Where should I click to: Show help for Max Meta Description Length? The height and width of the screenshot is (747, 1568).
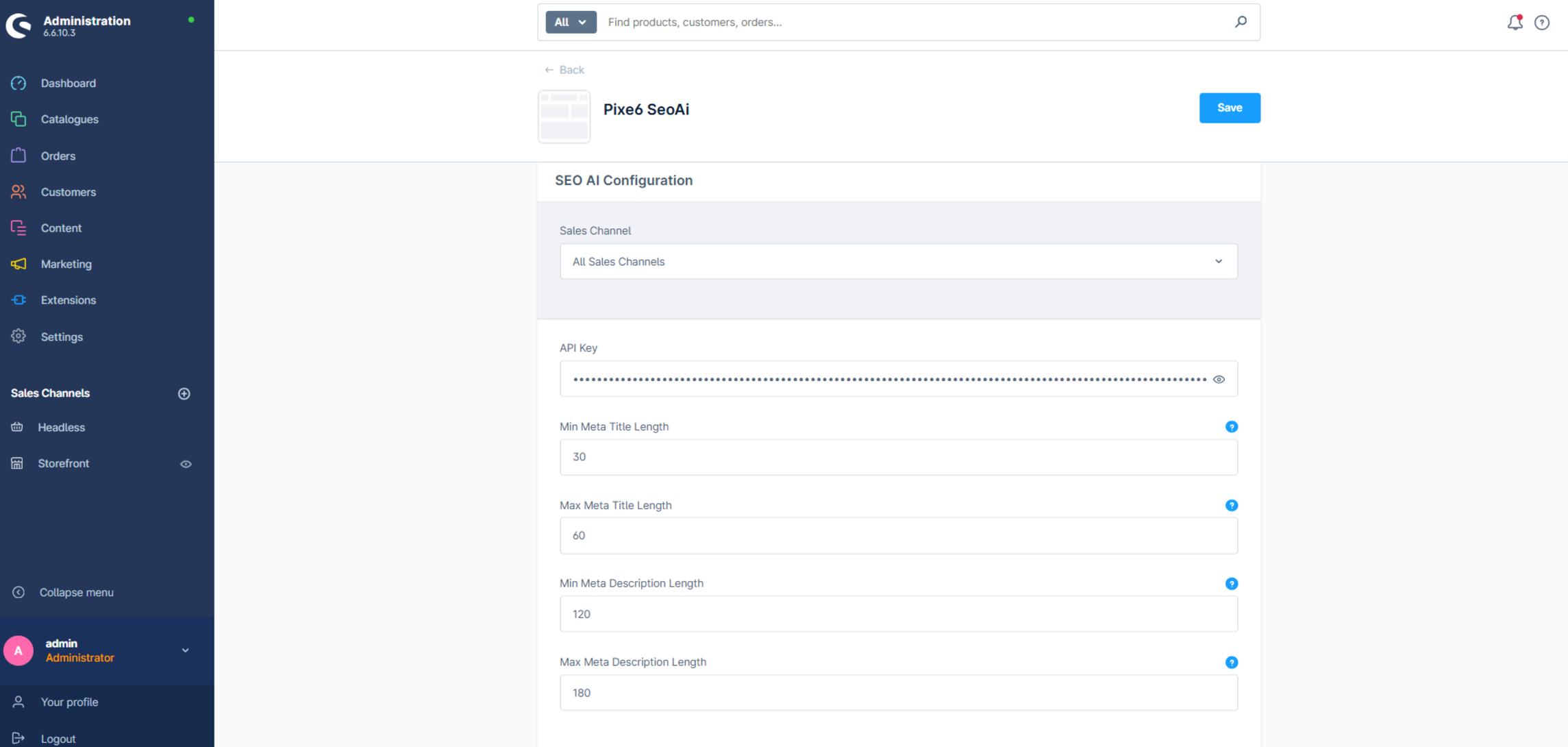[x=1231, y=662]
